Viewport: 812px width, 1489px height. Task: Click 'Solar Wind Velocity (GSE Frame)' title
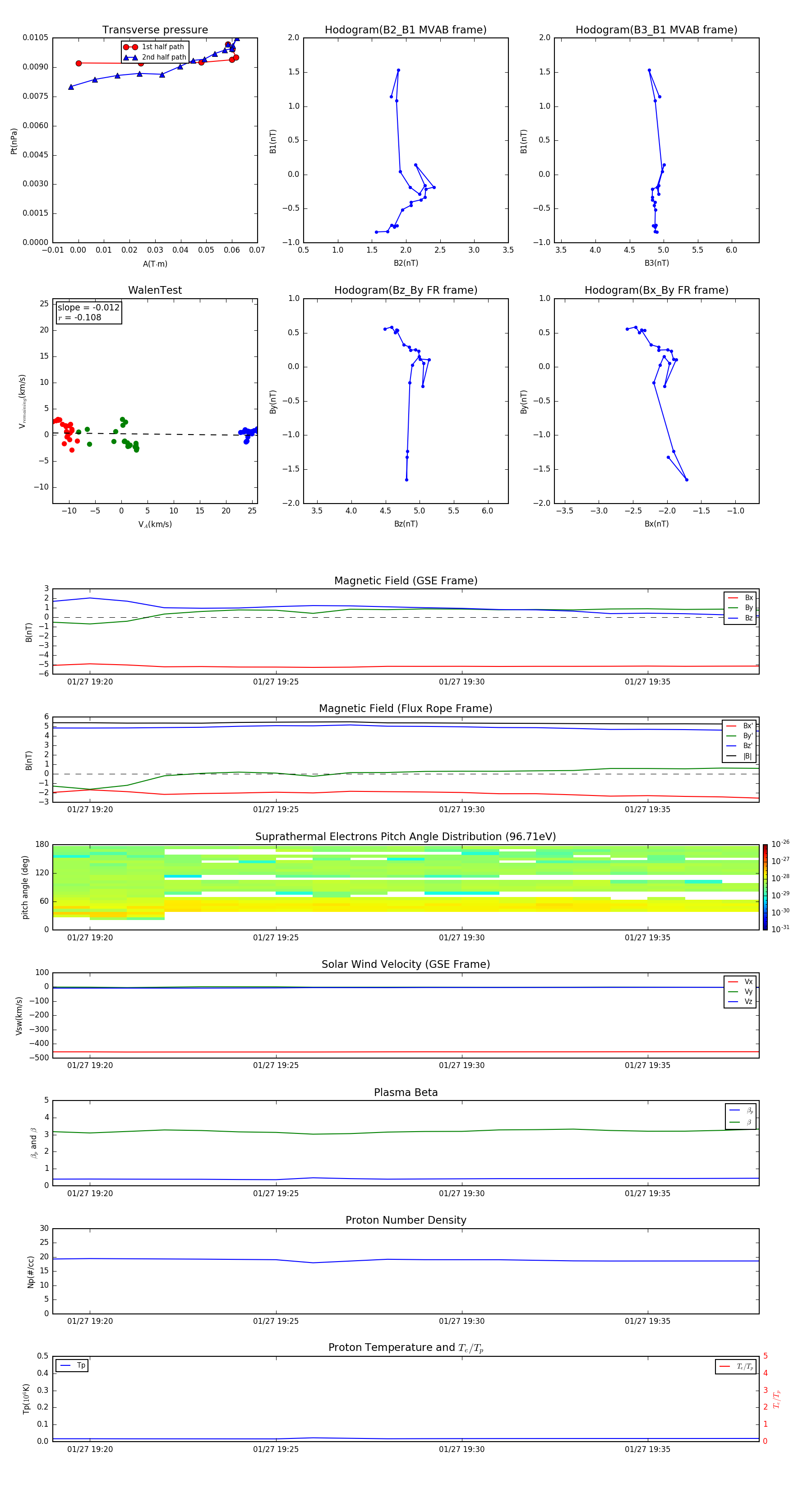click(406, 965)
